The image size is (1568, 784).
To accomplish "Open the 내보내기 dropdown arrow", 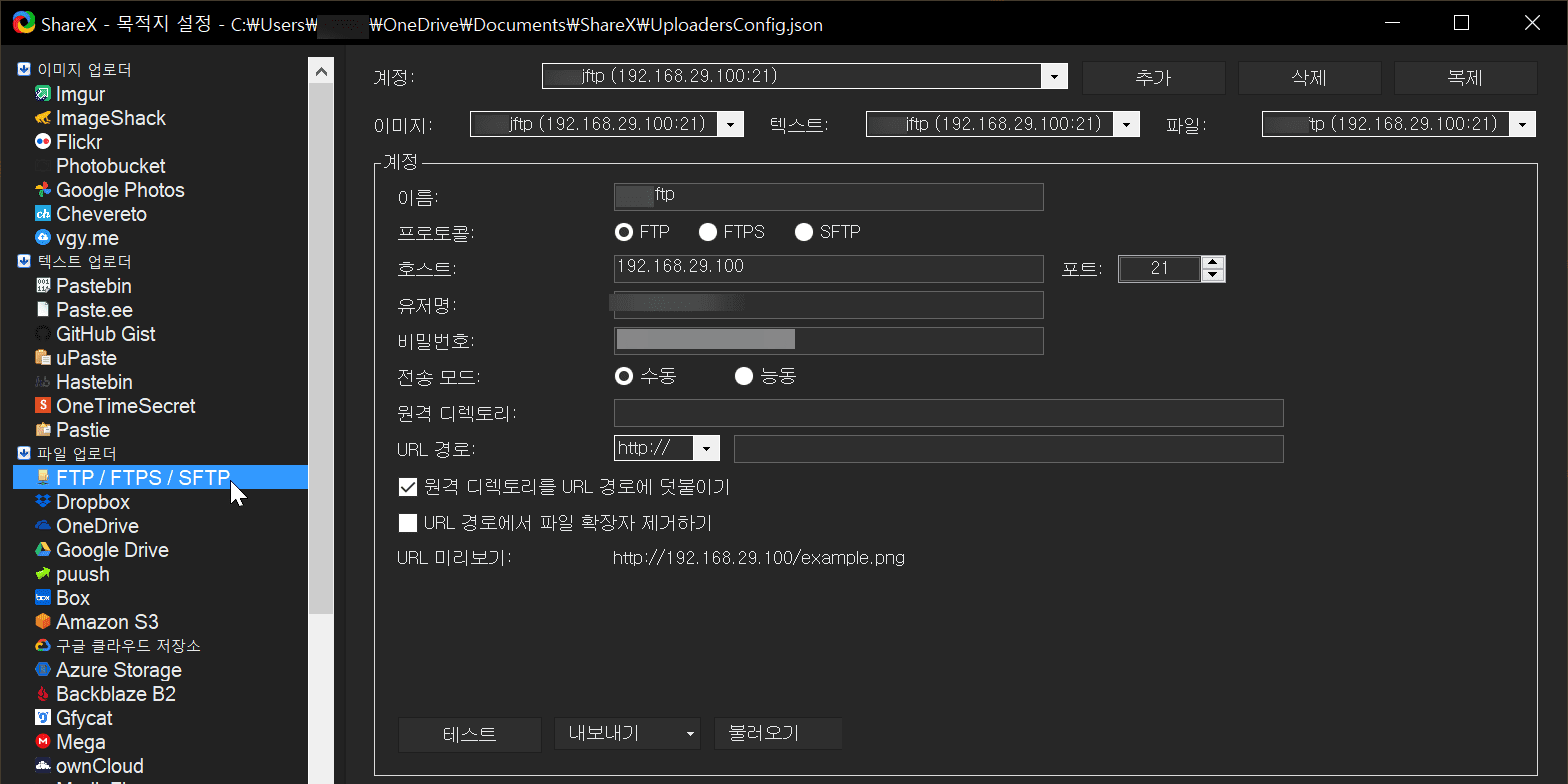I will tap(690, 734).
